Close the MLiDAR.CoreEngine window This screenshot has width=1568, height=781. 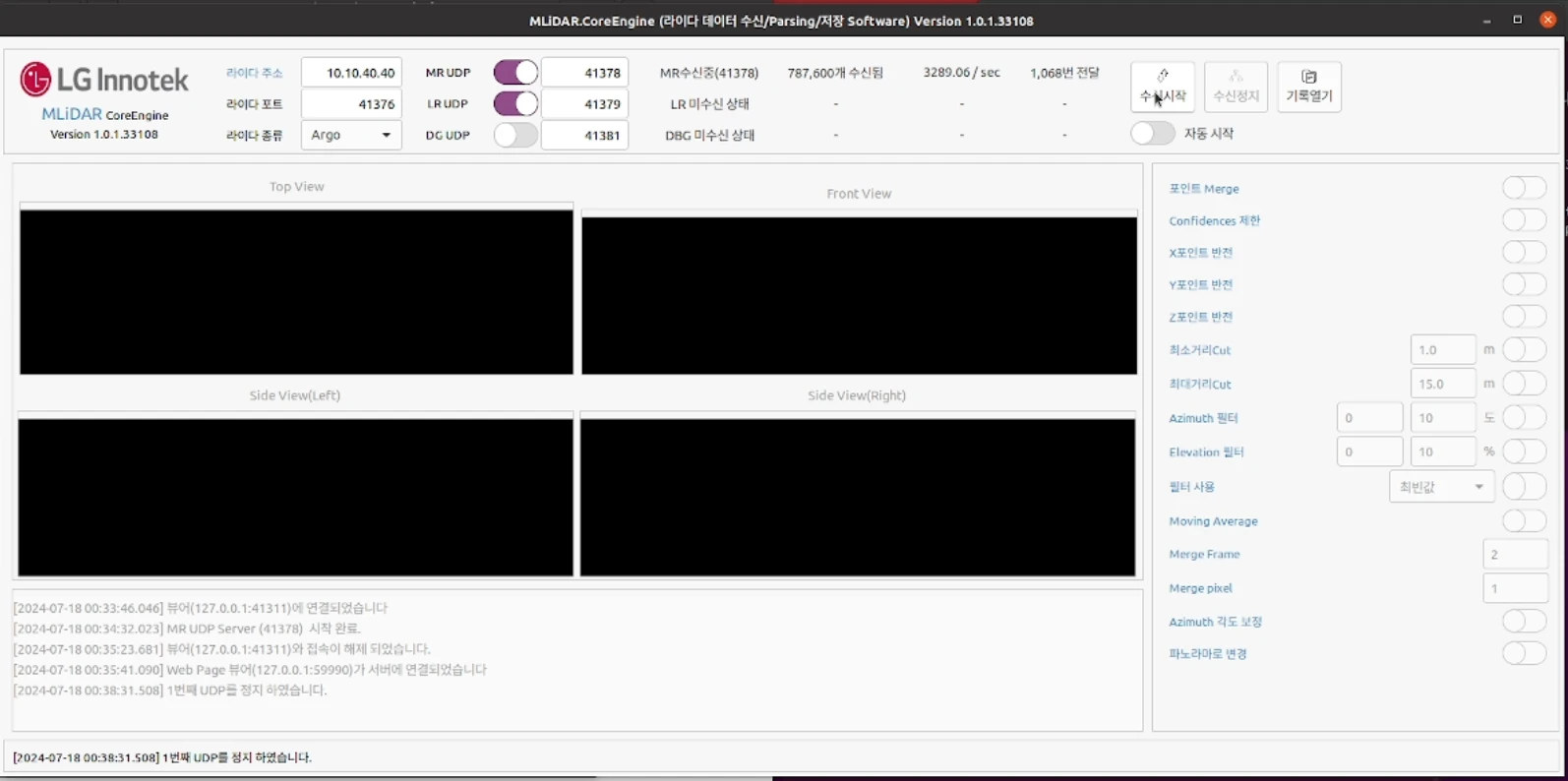click(1547, 20)
